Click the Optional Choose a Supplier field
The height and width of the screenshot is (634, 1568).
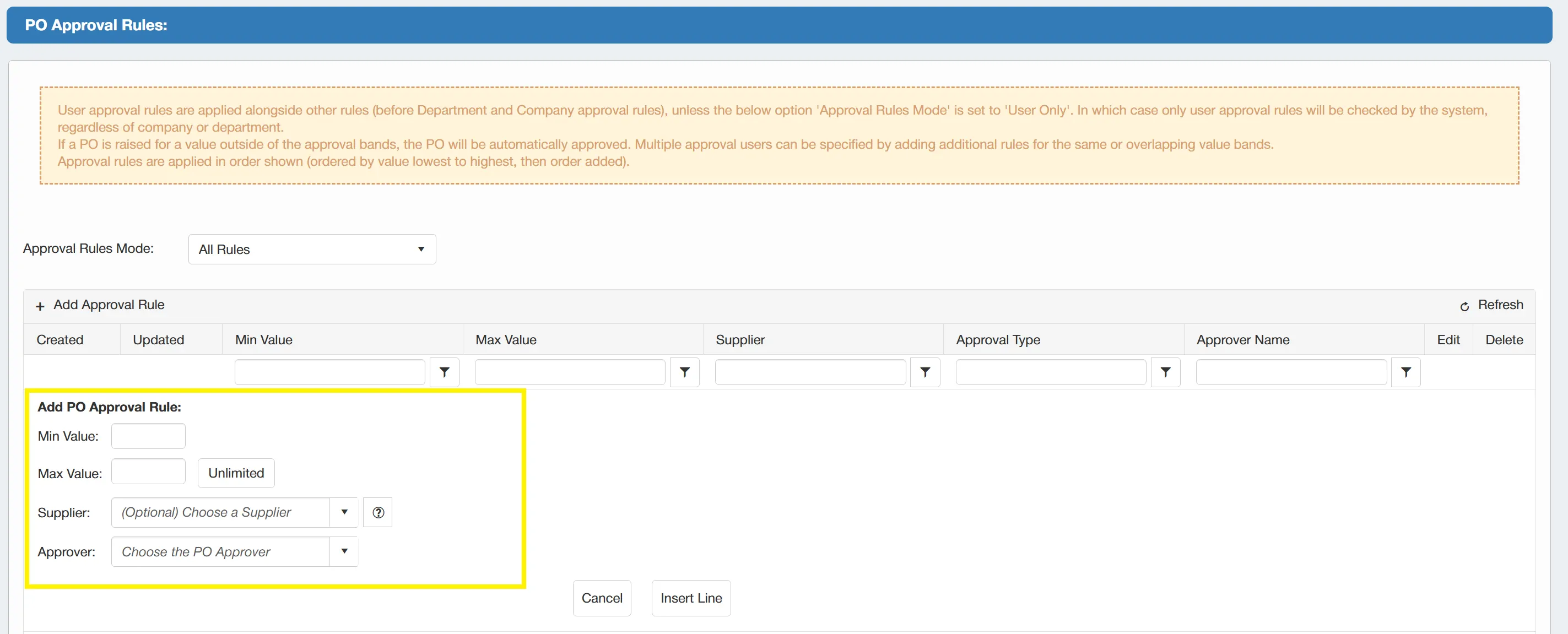click(x=220, y=512)
